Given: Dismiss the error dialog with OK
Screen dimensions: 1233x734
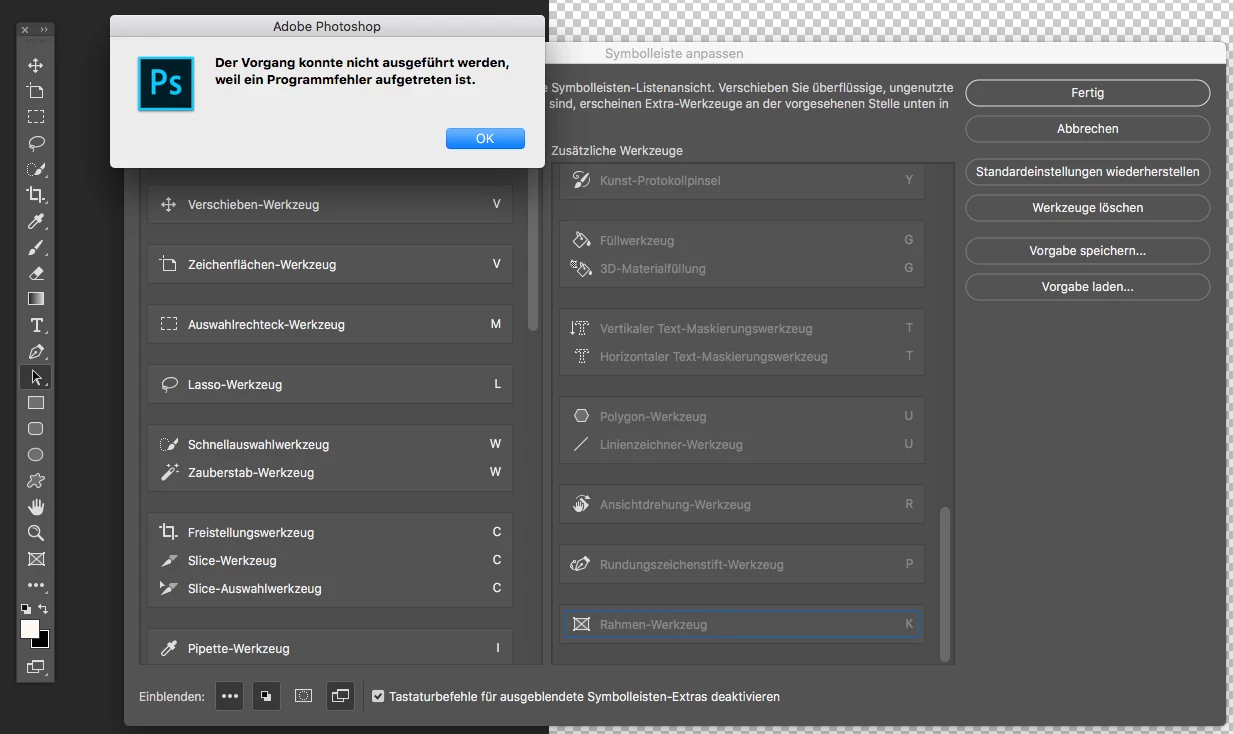Looking at the screenshot, I should click(485, 139).
